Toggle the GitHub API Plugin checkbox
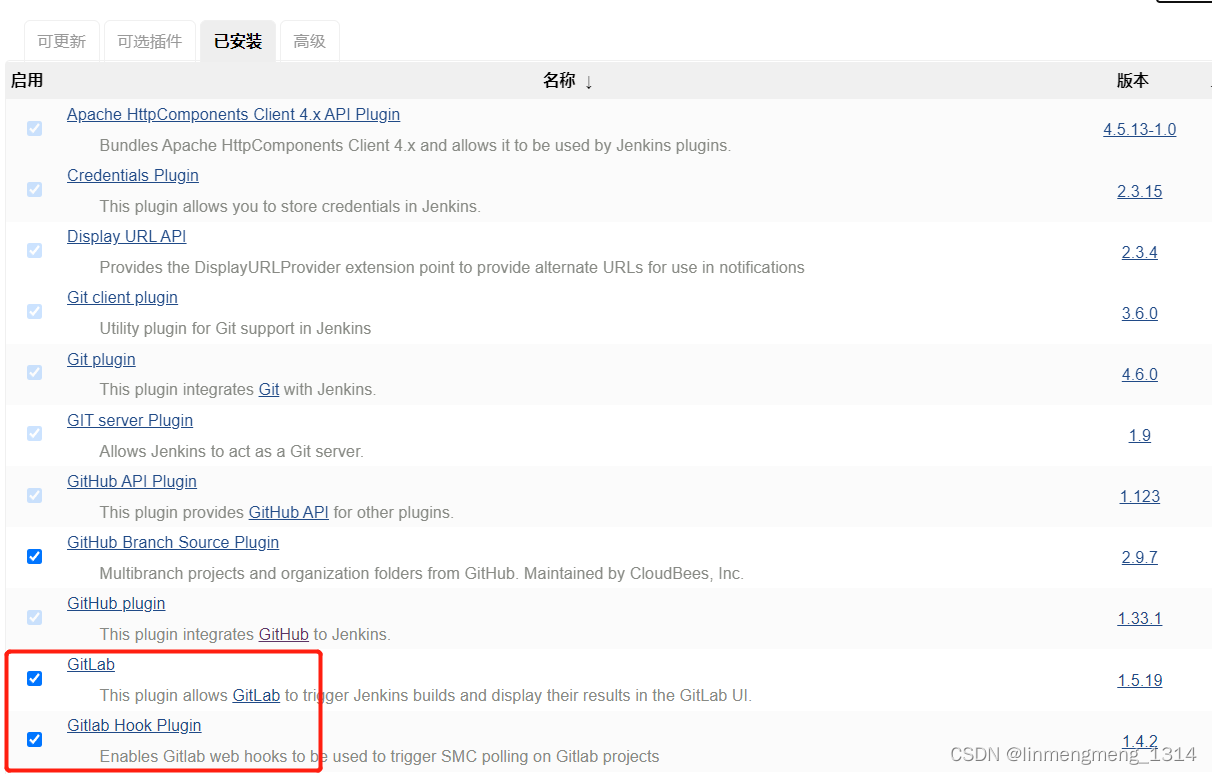This screenshot has width=1212, height=774. click(35, 495)
